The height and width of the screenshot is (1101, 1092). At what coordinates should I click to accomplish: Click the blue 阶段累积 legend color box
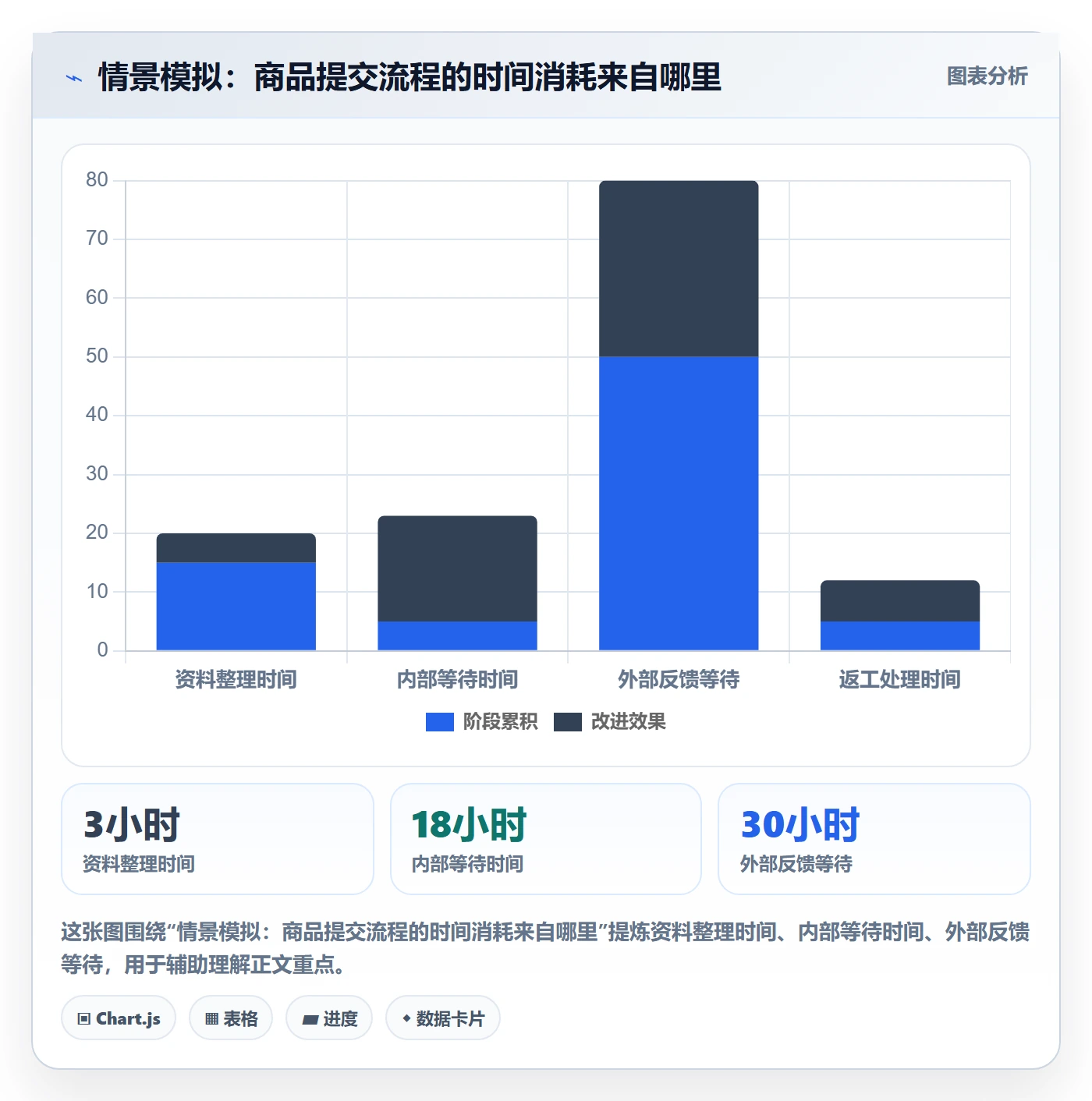[440, 722]
